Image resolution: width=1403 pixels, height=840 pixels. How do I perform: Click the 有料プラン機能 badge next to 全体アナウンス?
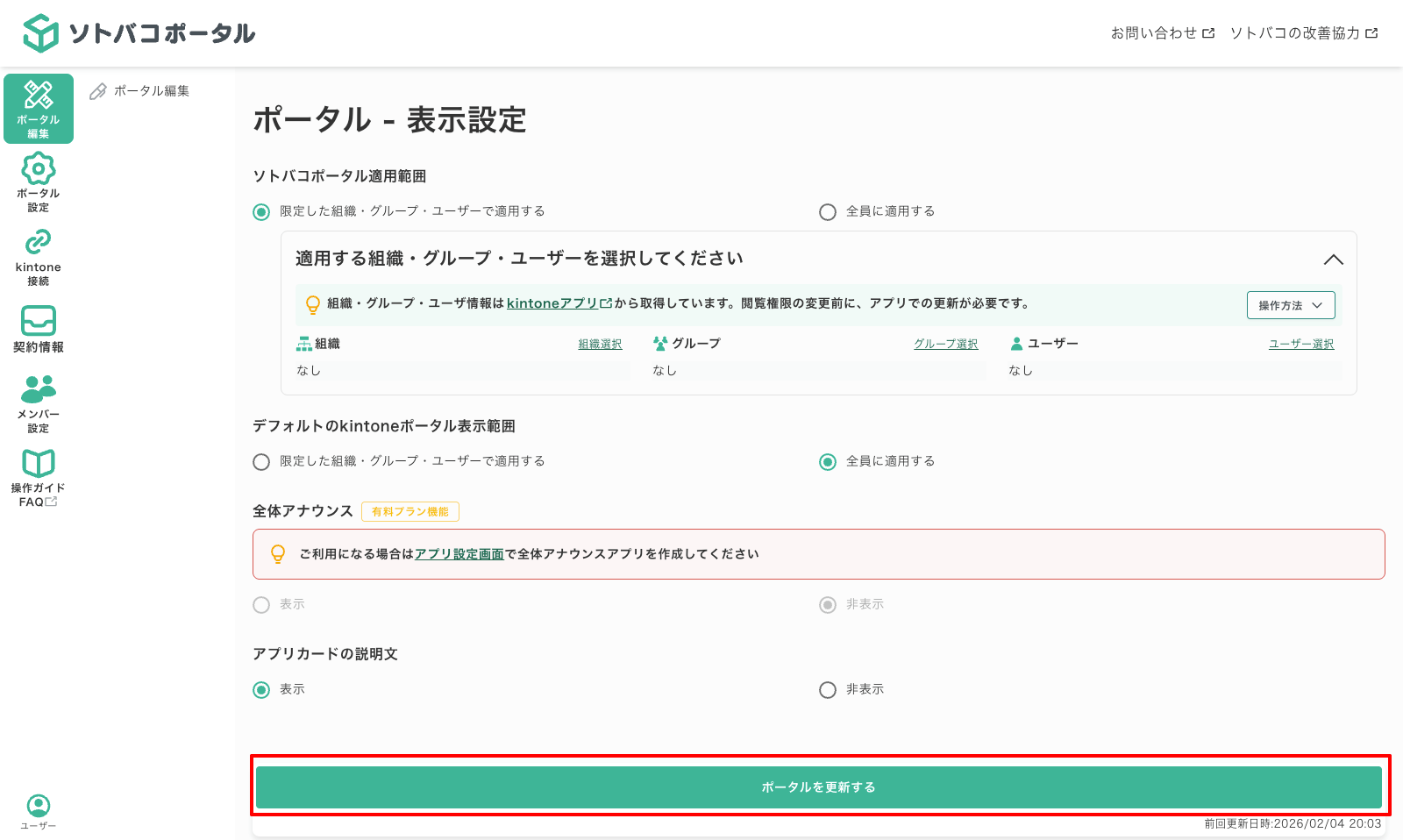pos(410,511)
